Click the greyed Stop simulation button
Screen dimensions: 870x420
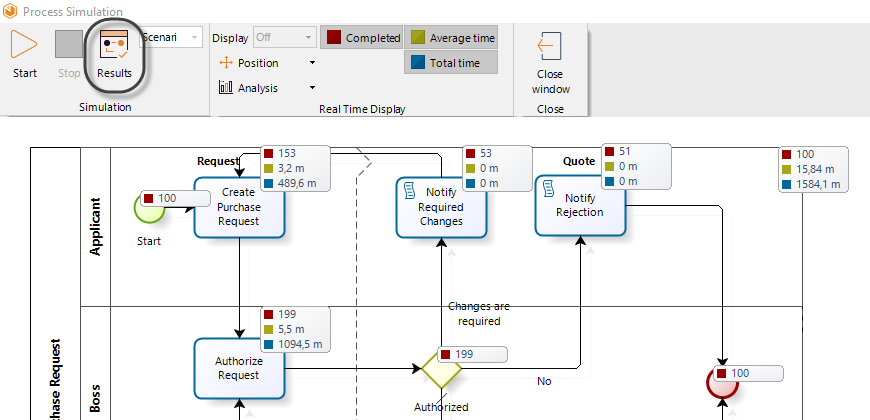click(69, 55)
